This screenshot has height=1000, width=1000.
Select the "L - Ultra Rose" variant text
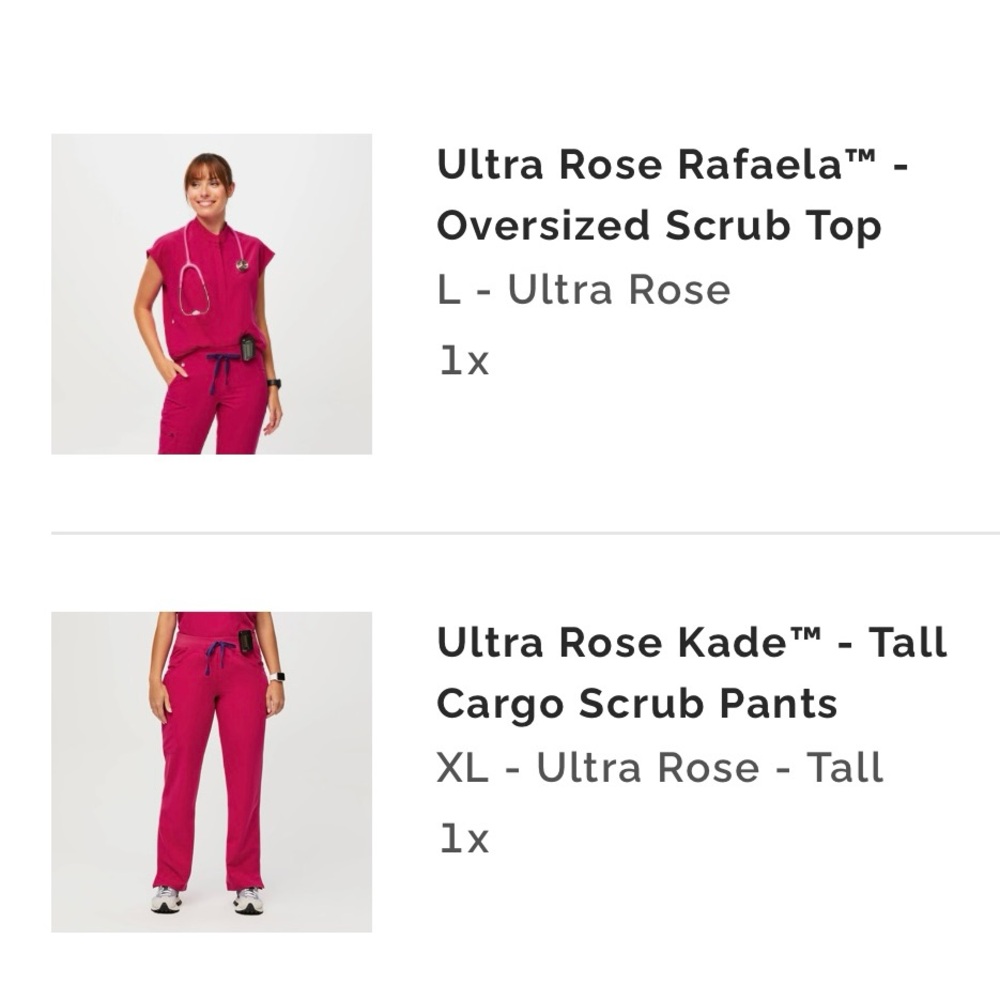pyautogui.click(x=583, y=290)
